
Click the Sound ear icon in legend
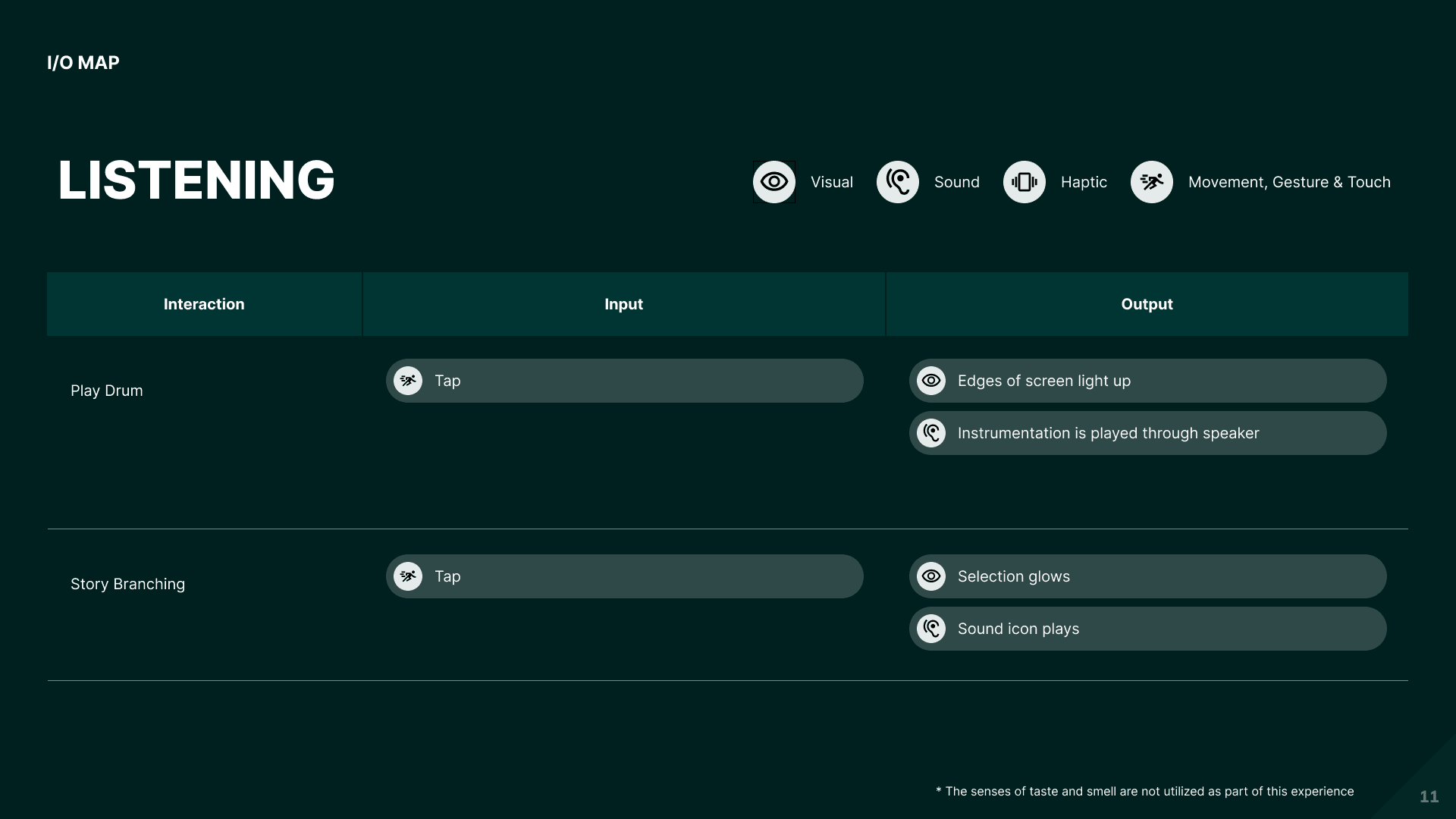(897, 182)
